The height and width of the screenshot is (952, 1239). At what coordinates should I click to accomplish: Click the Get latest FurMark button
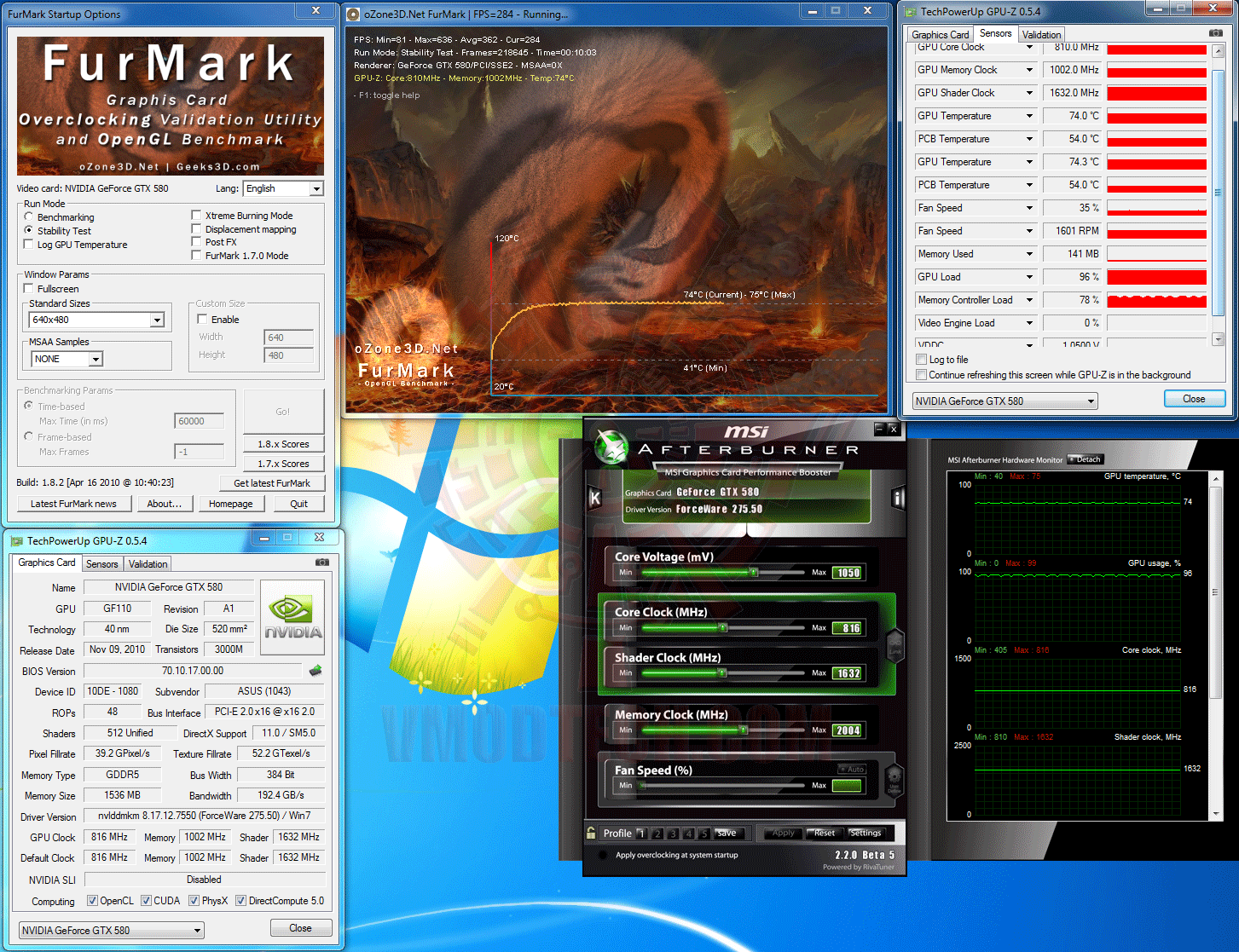(x=272, y=483)
